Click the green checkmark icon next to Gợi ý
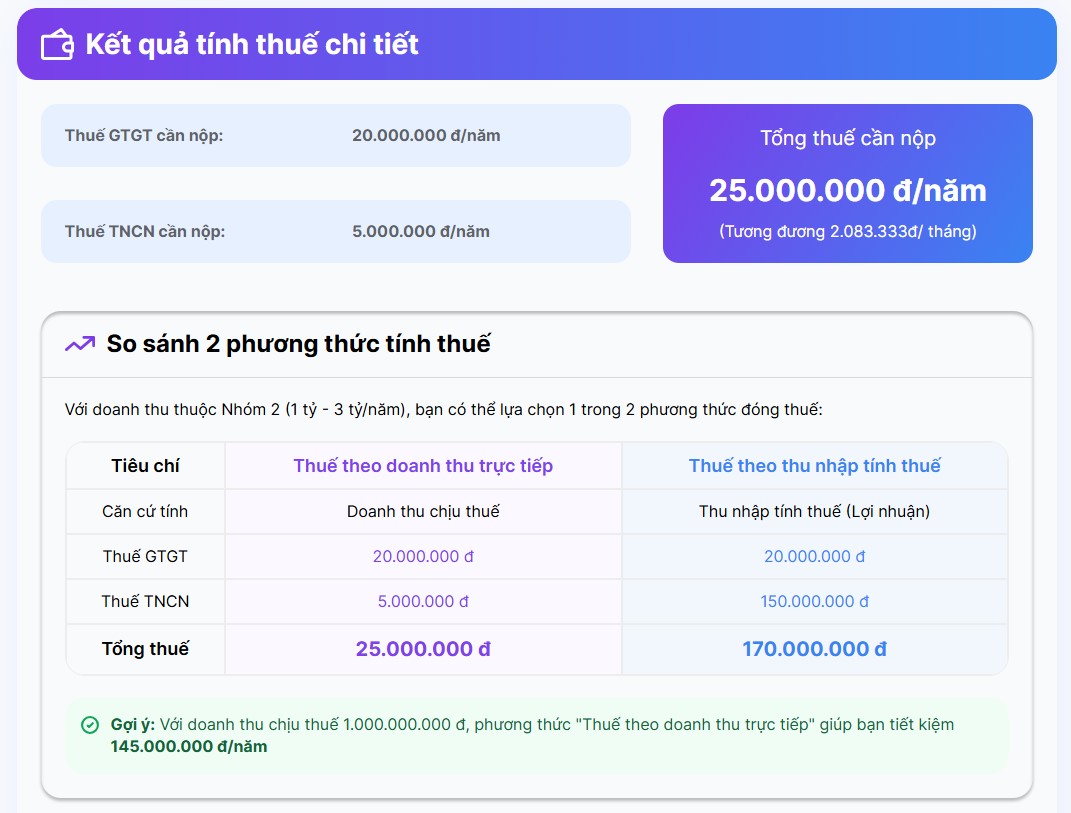This screenshot has height=813, width=1071. click(x=89, y=725)
